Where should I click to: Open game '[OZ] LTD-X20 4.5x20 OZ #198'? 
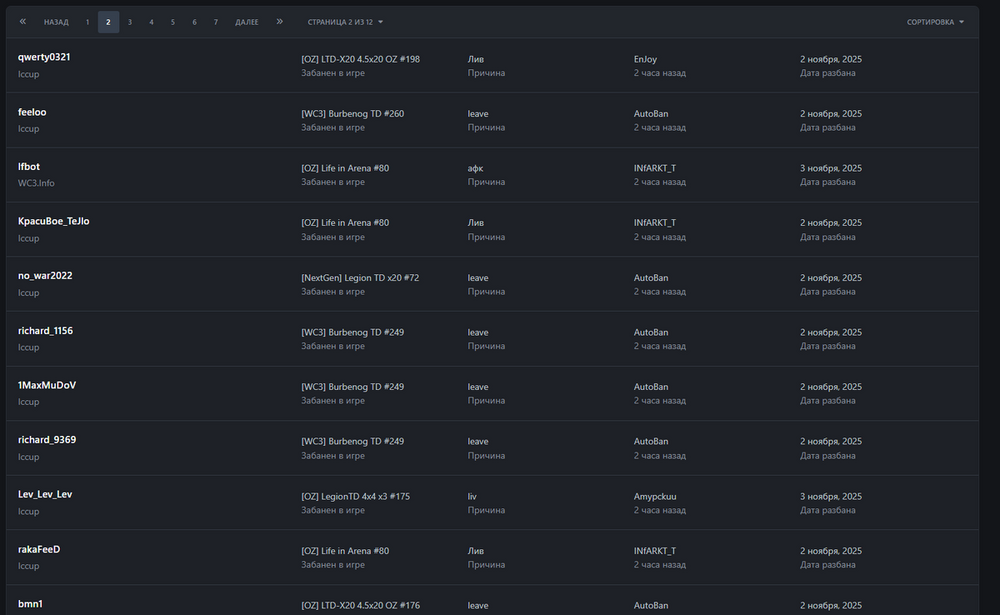360,59
